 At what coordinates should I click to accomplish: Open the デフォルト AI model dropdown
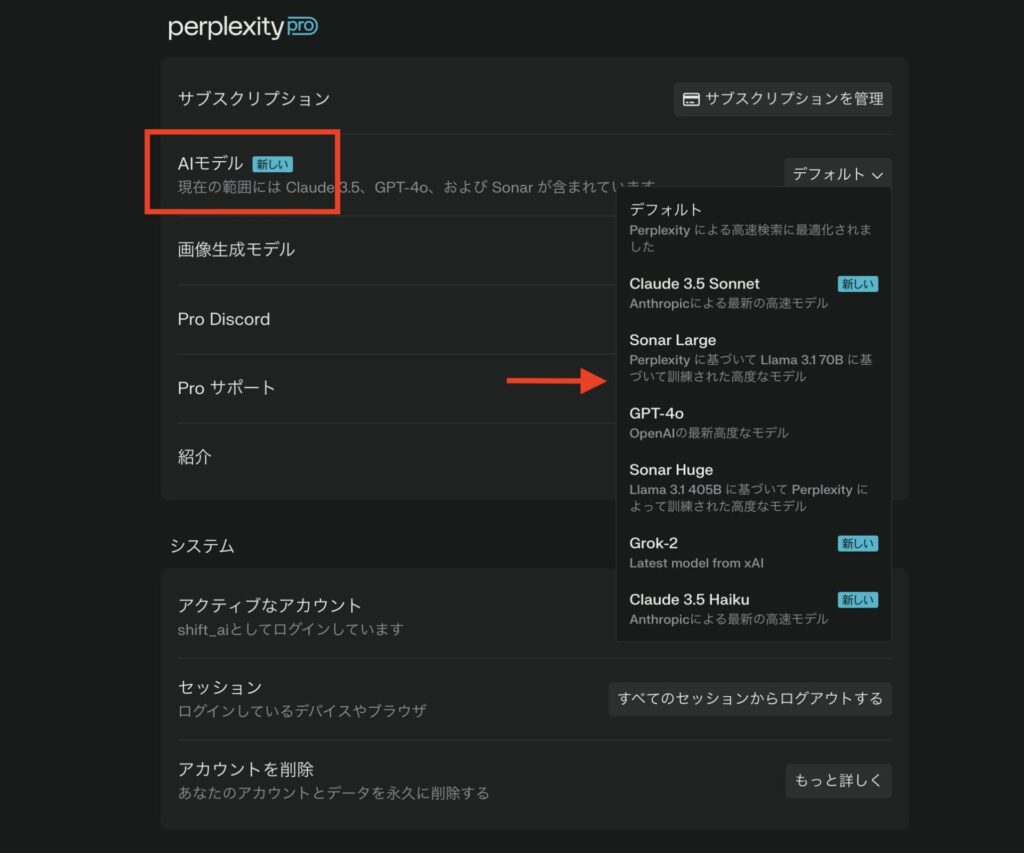coord(837,174)
